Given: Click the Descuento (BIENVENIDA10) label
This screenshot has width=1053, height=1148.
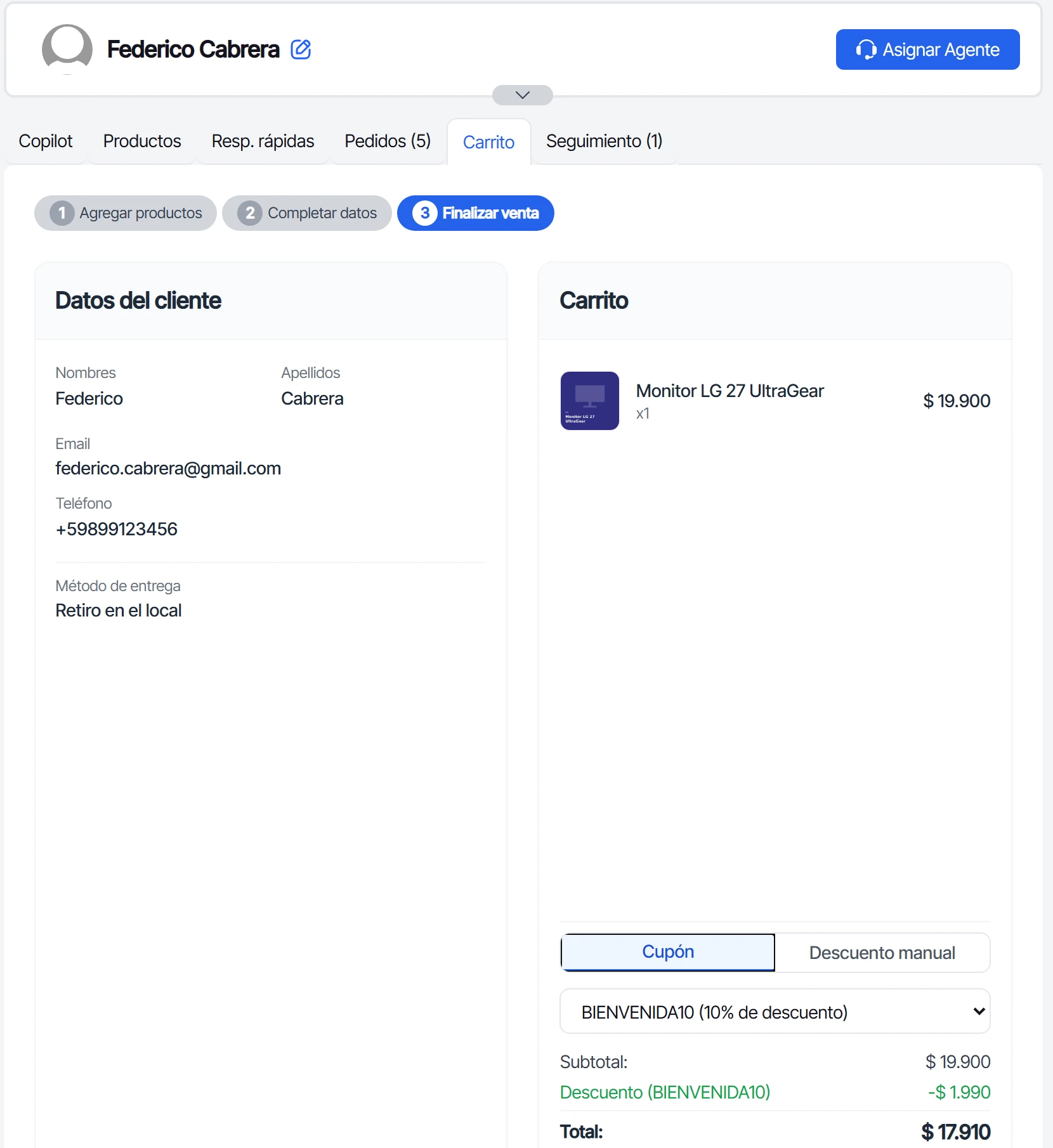Looking at the screenshot, I should click(665, 1092).
